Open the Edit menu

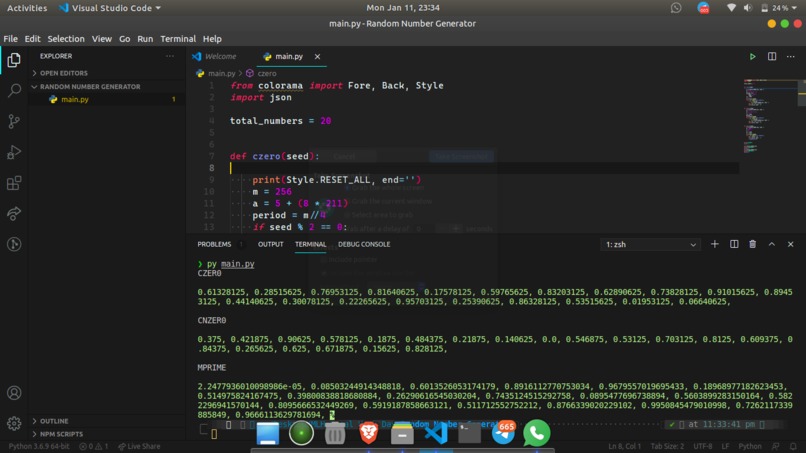point(32,39)
